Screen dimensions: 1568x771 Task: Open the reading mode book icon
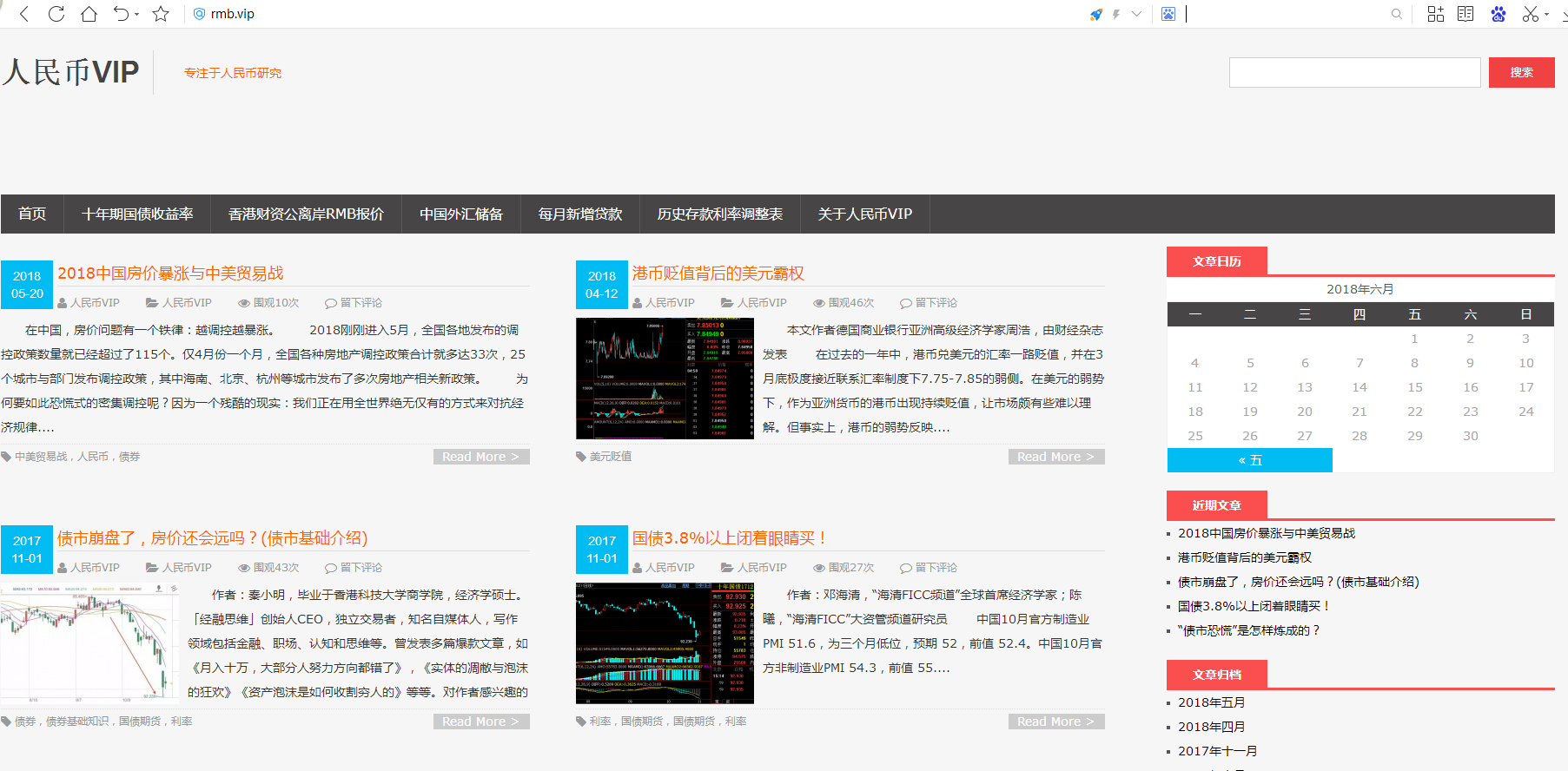point(1465,14)
